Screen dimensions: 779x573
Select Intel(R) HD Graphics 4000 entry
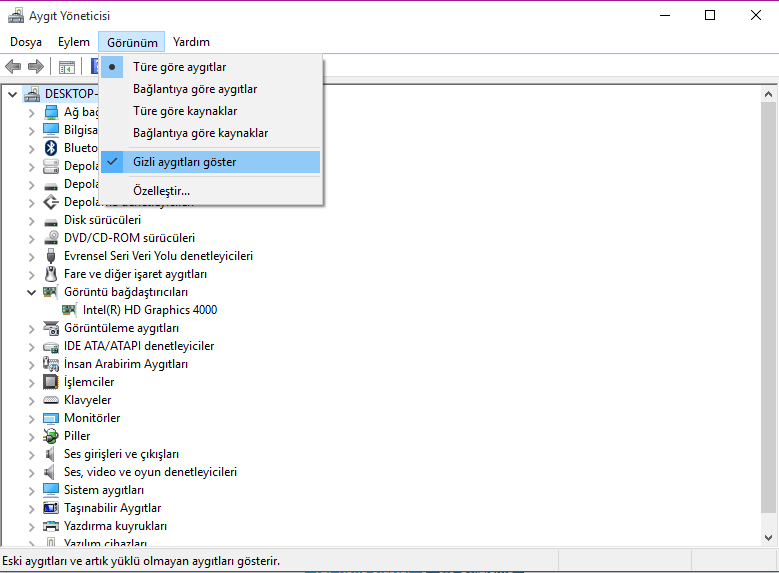click(150, 310)
